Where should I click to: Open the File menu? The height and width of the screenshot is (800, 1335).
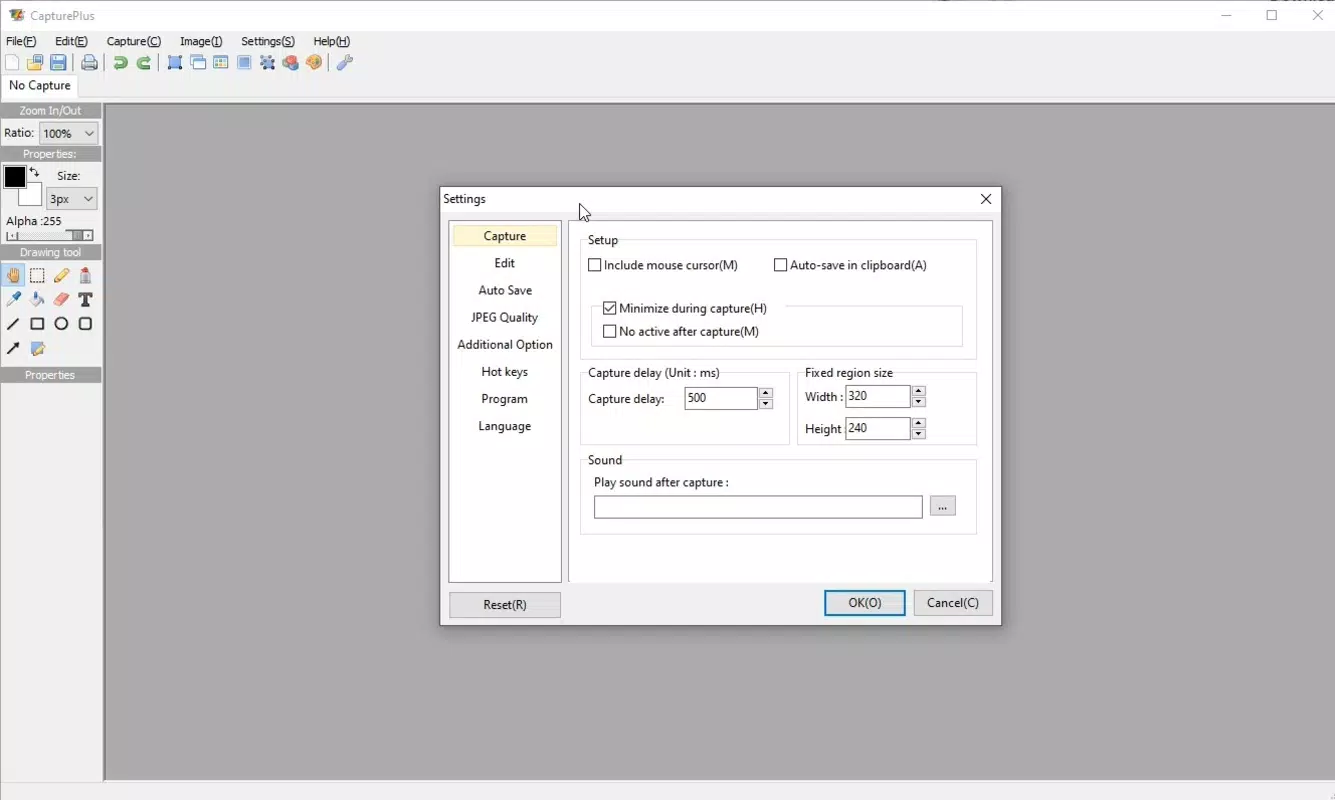[21, 41]
